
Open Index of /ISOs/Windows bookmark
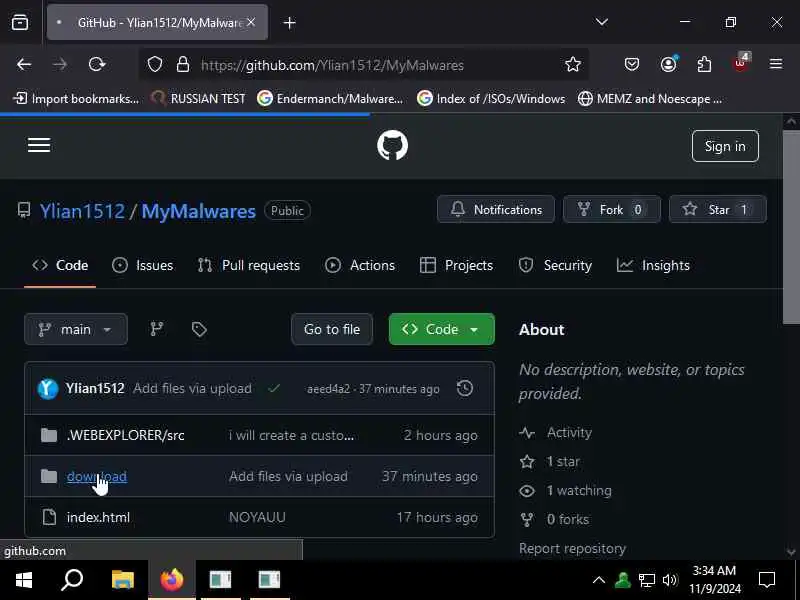(x=491, y=98)
